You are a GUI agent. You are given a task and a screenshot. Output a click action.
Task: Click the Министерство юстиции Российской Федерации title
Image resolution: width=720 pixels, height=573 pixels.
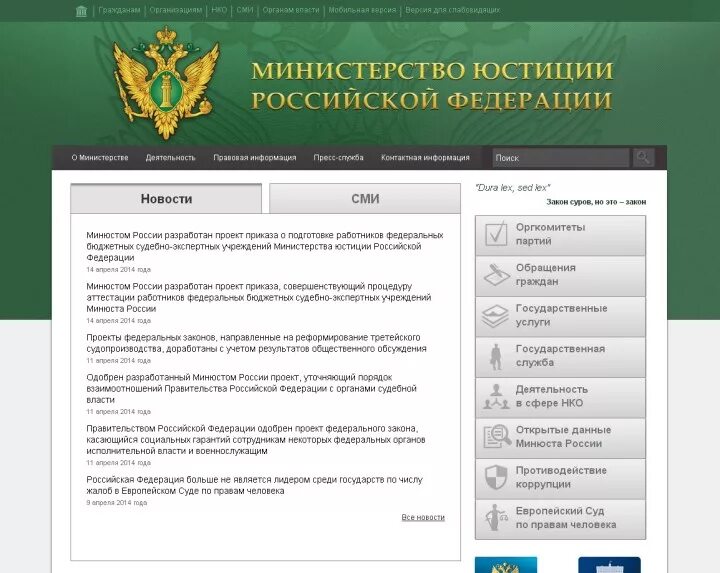432,86
